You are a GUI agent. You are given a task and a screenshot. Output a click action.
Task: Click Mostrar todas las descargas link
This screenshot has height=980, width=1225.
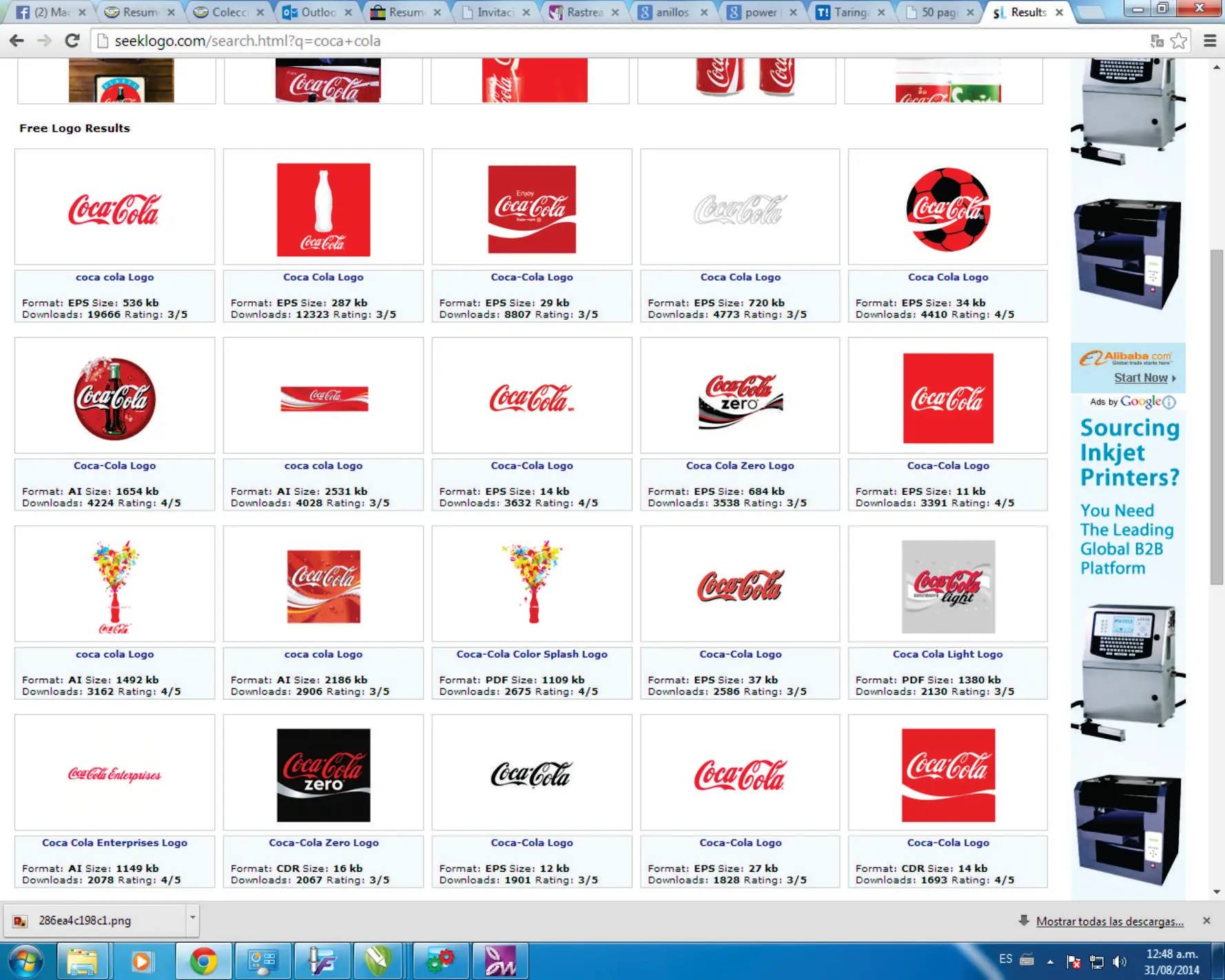tap(1110, 921)
